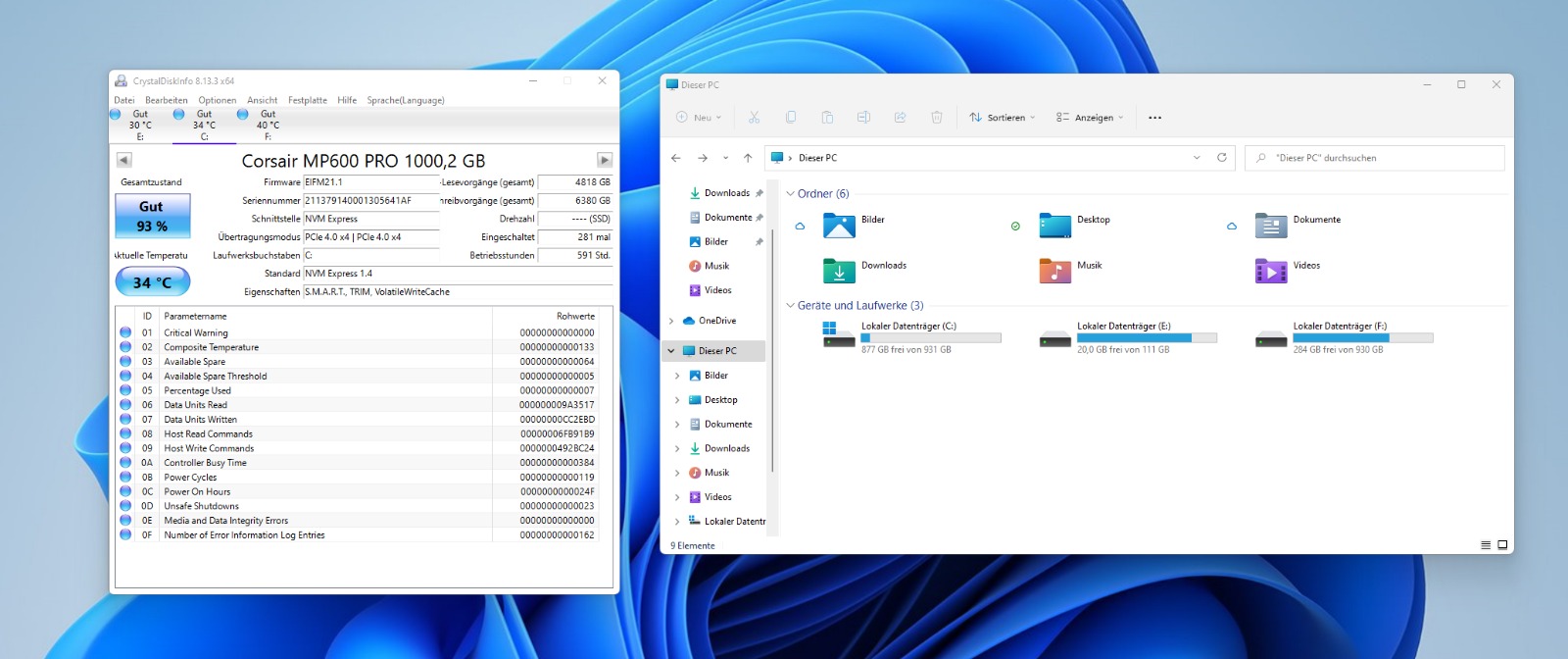Expand Musik under Dieser PC
The width and height of the screenshot is (1568, 659).
[677, 473]
